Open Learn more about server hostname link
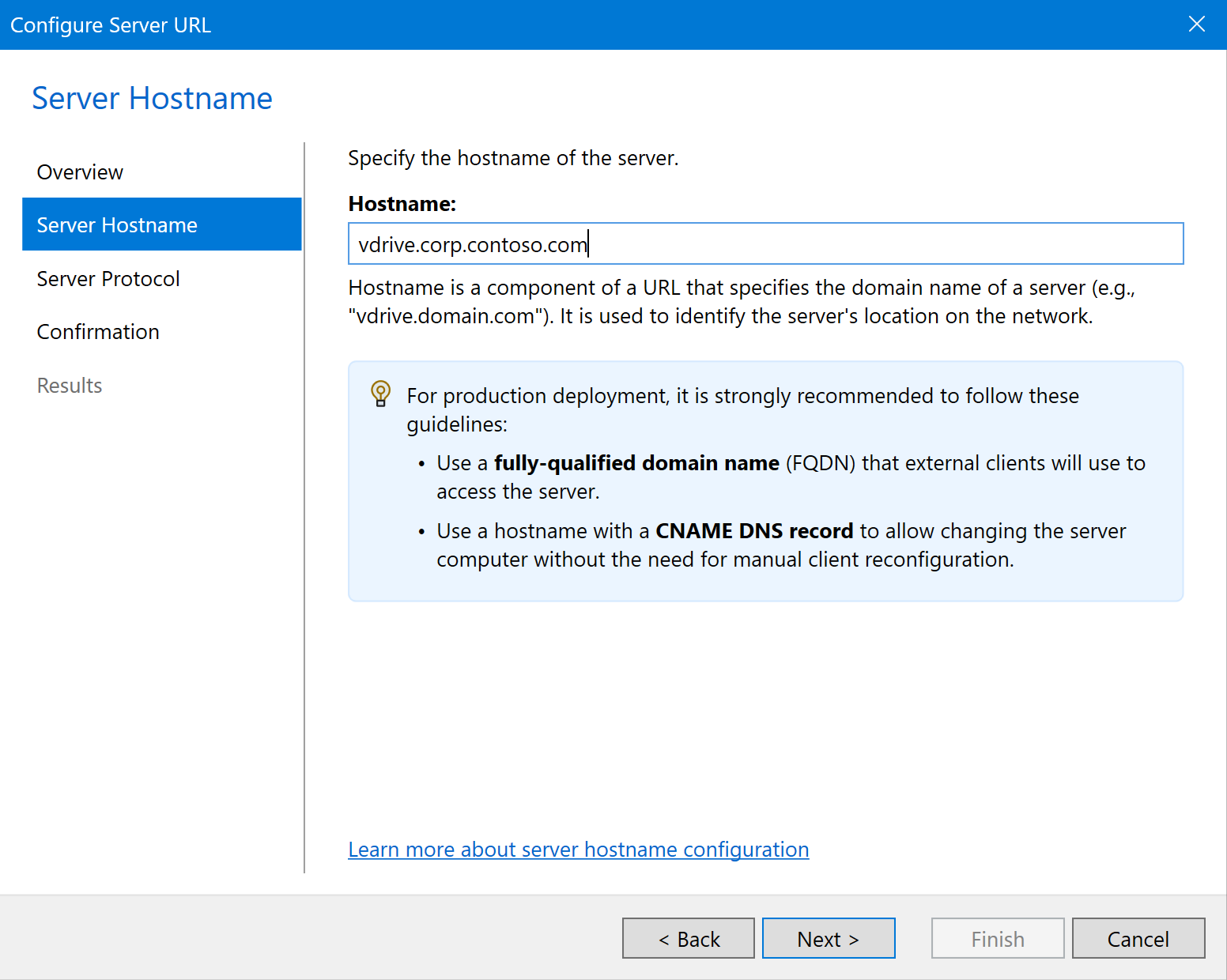Viewport: 1227px width, 980px height. tap(578, 850)
